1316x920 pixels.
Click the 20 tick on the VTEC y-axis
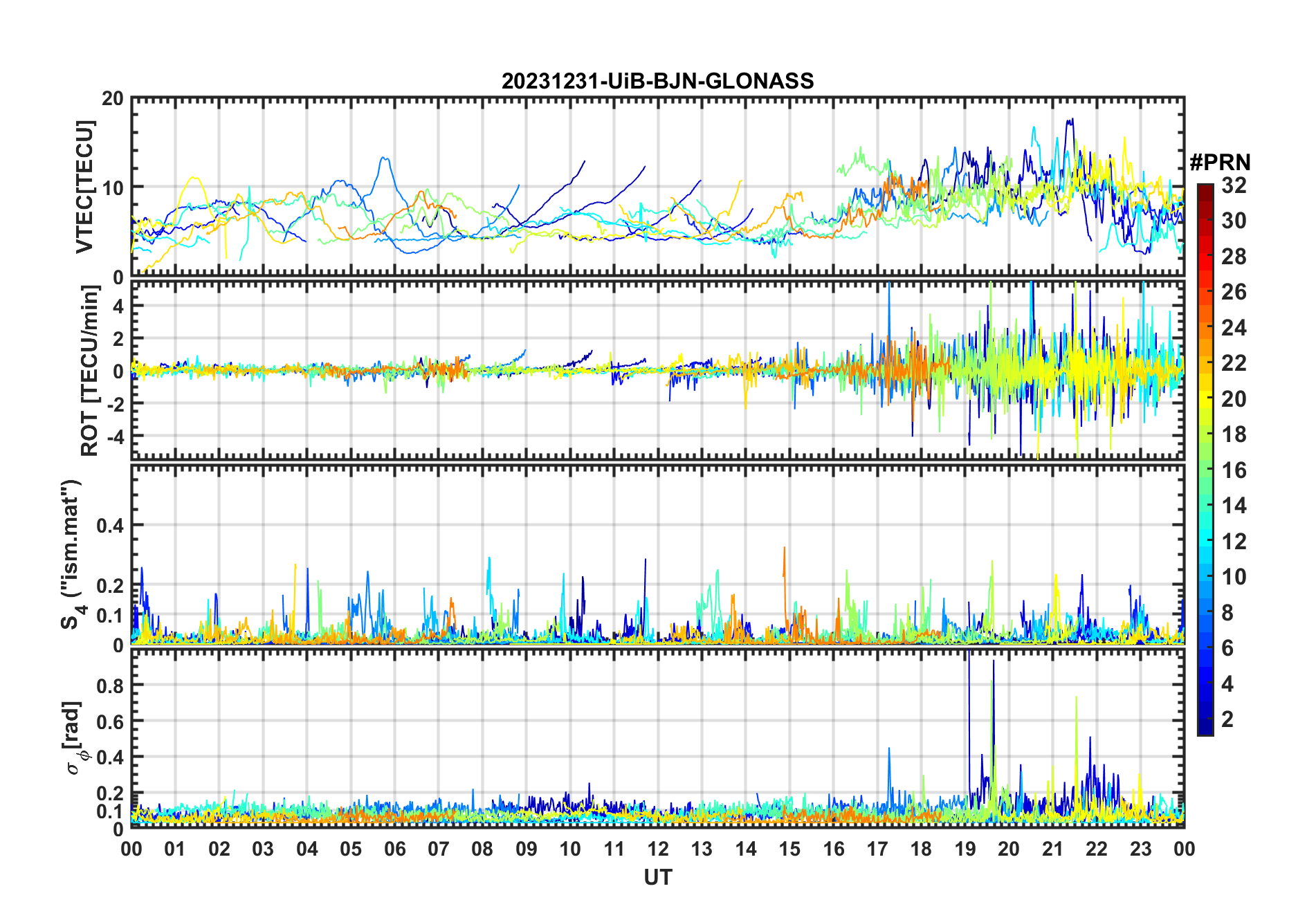coord(113,99)
